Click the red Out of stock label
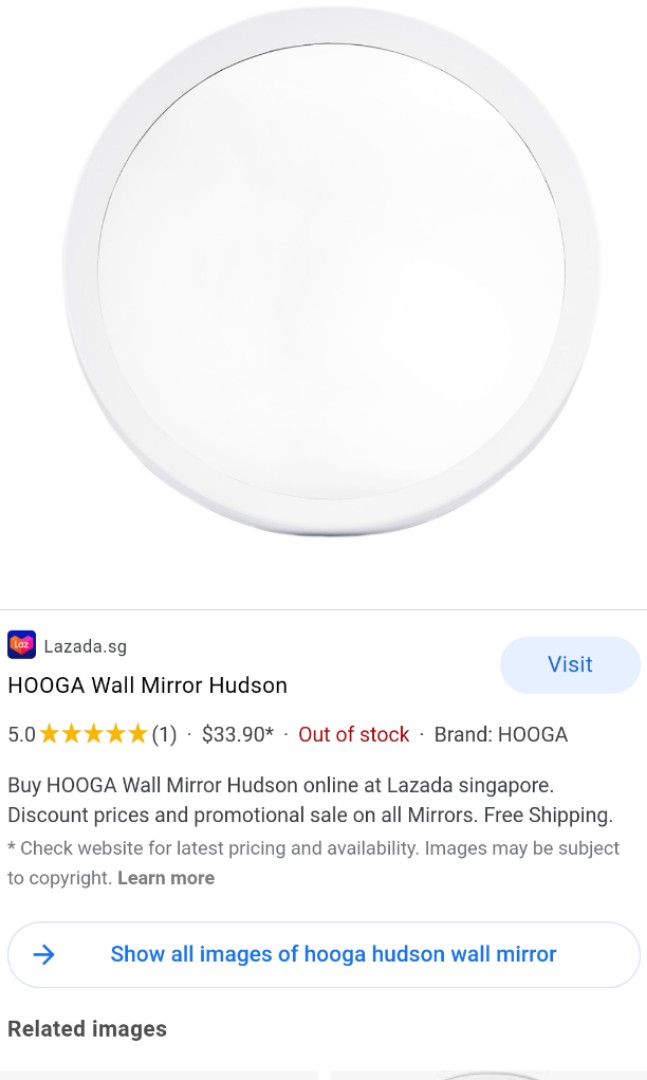 (353, 734)
